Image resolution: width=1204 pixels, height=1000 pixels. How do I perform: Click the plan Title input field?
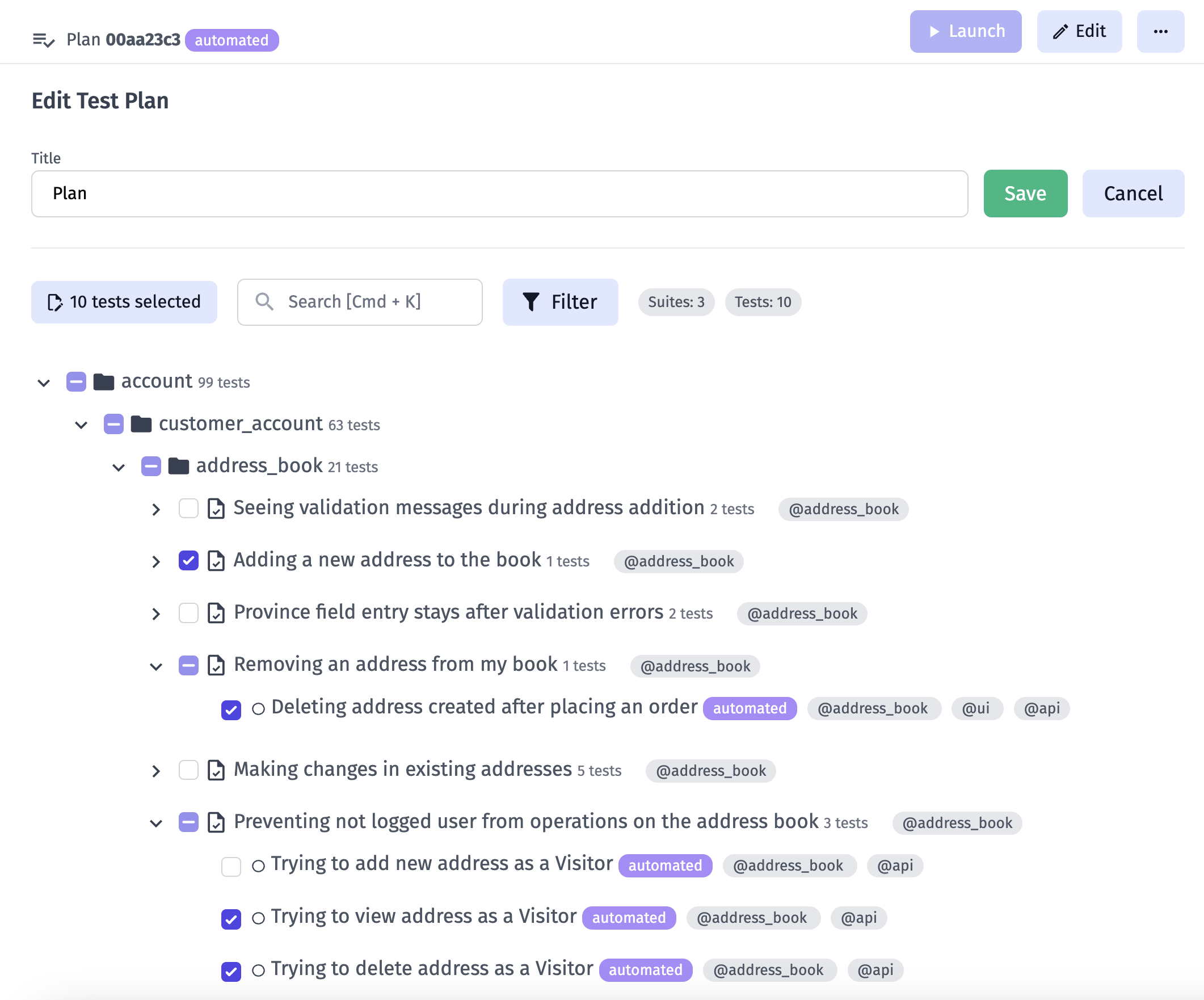coord(499,193)
